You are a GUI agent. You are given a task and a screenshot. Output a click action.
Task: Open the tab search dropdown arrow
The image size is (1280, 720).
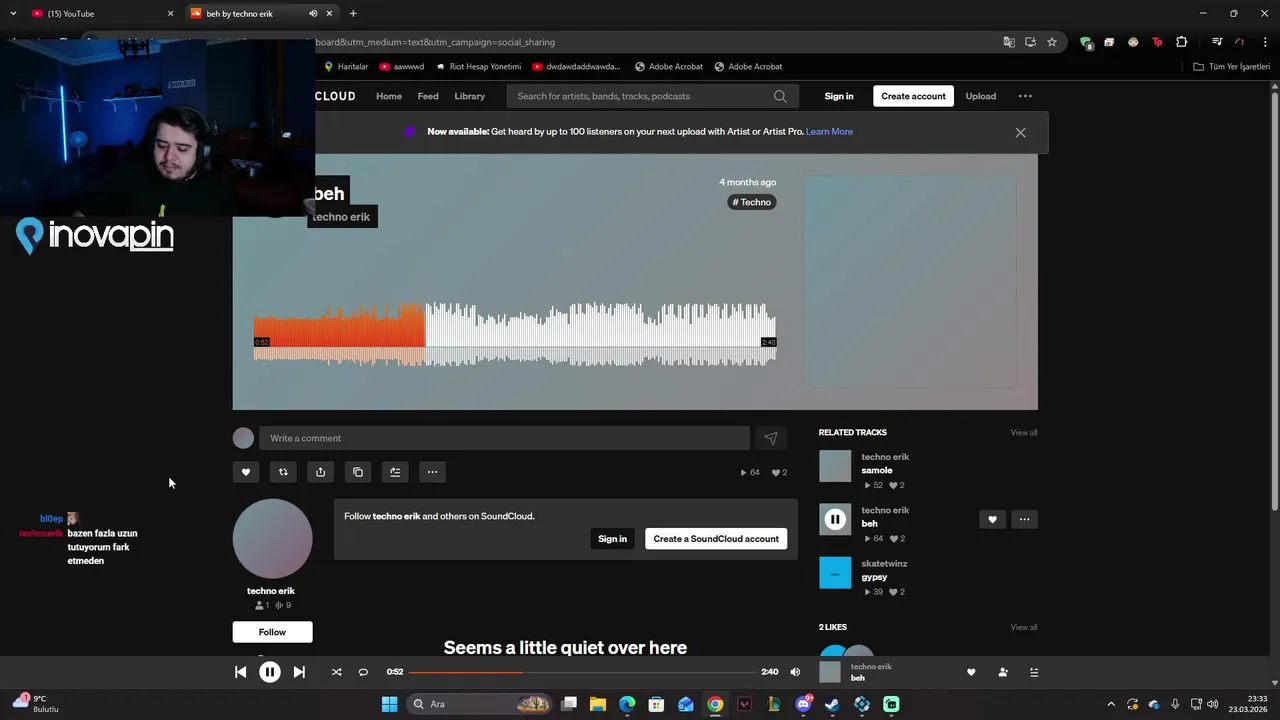click(x=12, y=14)
